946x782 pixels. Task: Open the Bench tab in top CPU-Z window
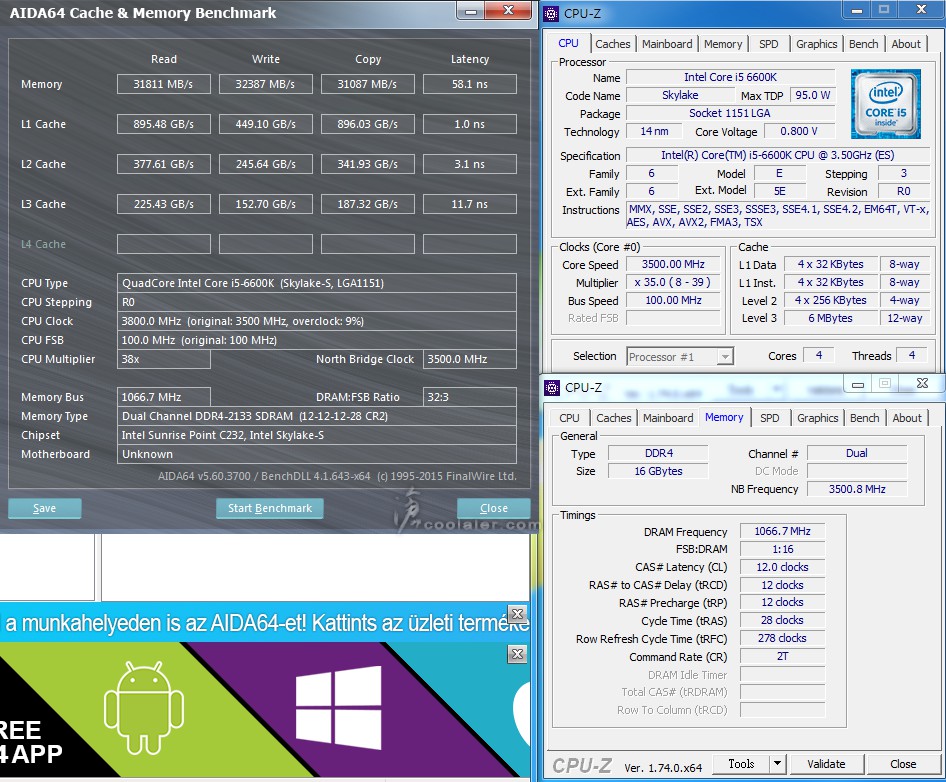tap(863, 44)
